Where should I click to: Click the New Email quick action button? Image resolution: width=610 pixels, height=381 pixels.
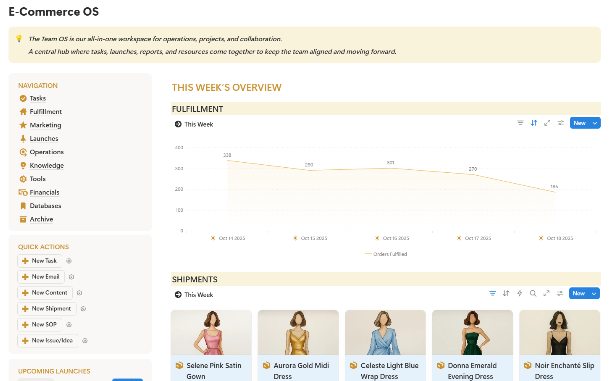40,277
